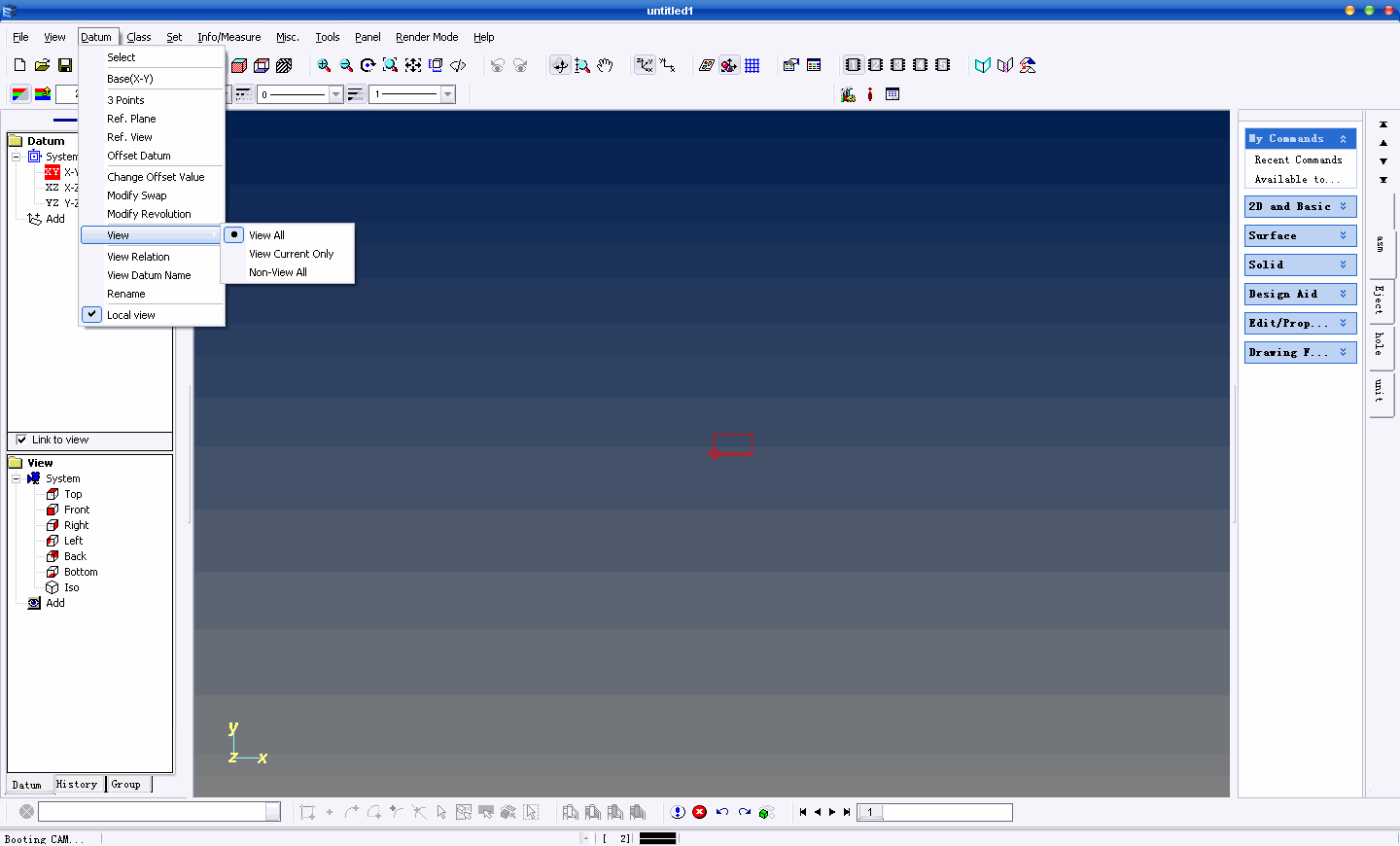Viewport: 1400px width, 846px height.
Task: Select the pan hand tool
Action: coord(605,65)
